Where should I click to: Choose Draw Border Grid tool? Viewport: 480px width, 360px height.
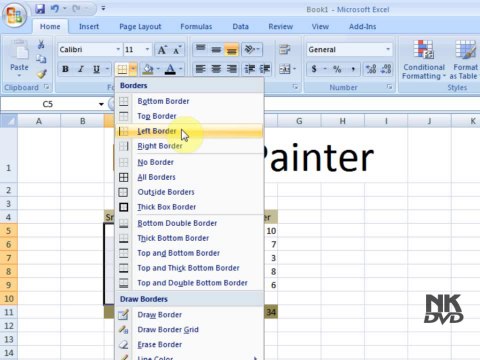(189, 330)
